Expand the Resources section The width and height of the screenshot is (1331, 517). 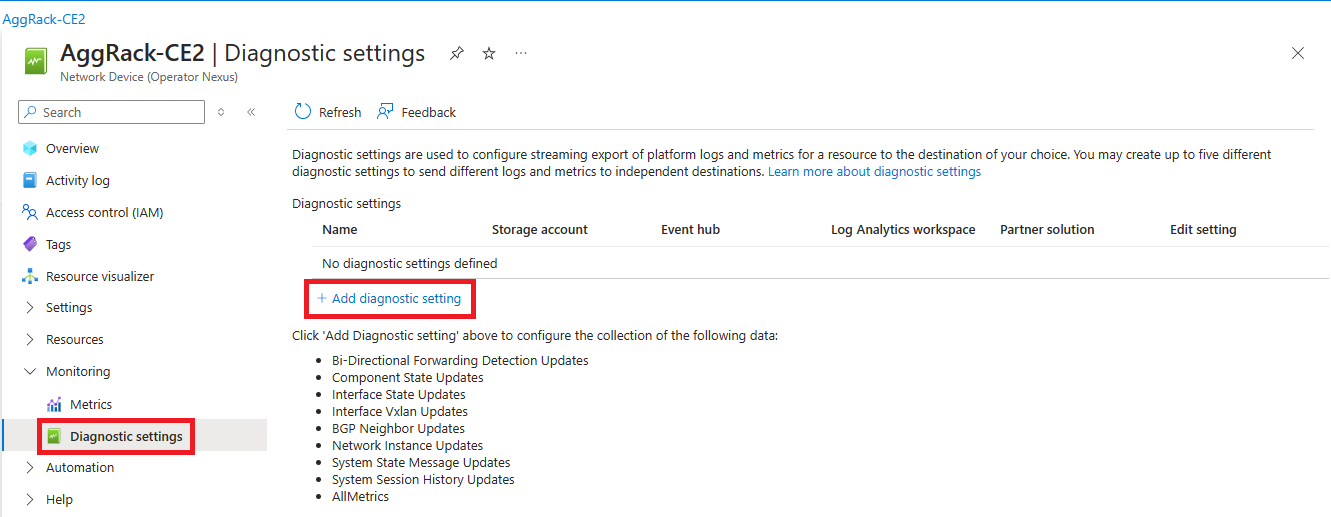[30, 339]
